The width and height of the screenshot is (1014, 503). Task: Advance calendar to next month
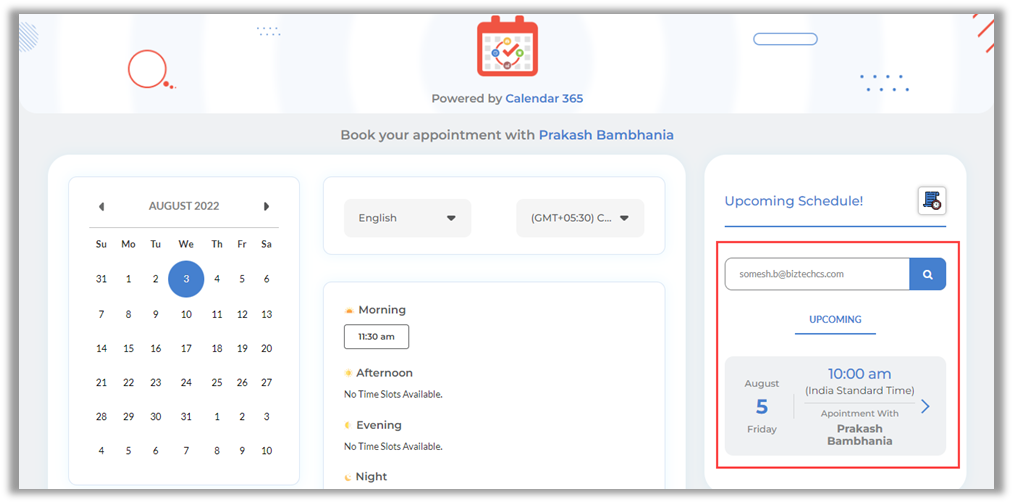pos(266,207)
